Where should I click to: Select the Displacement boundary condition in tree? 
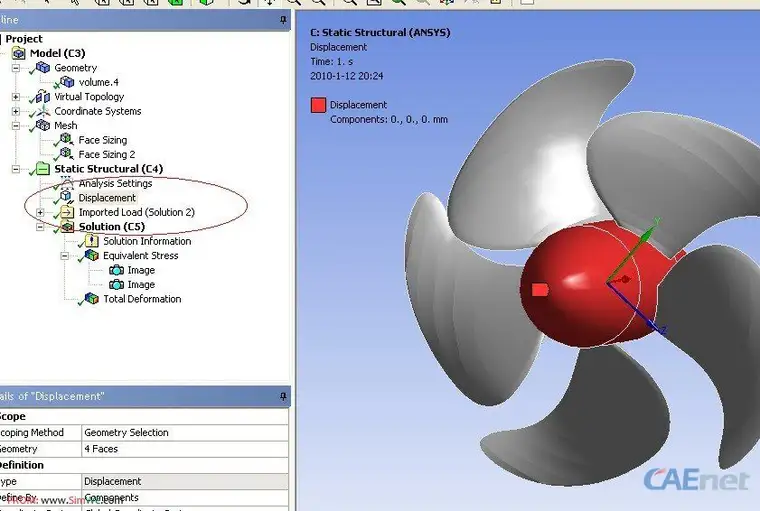[x=107, y=198]
